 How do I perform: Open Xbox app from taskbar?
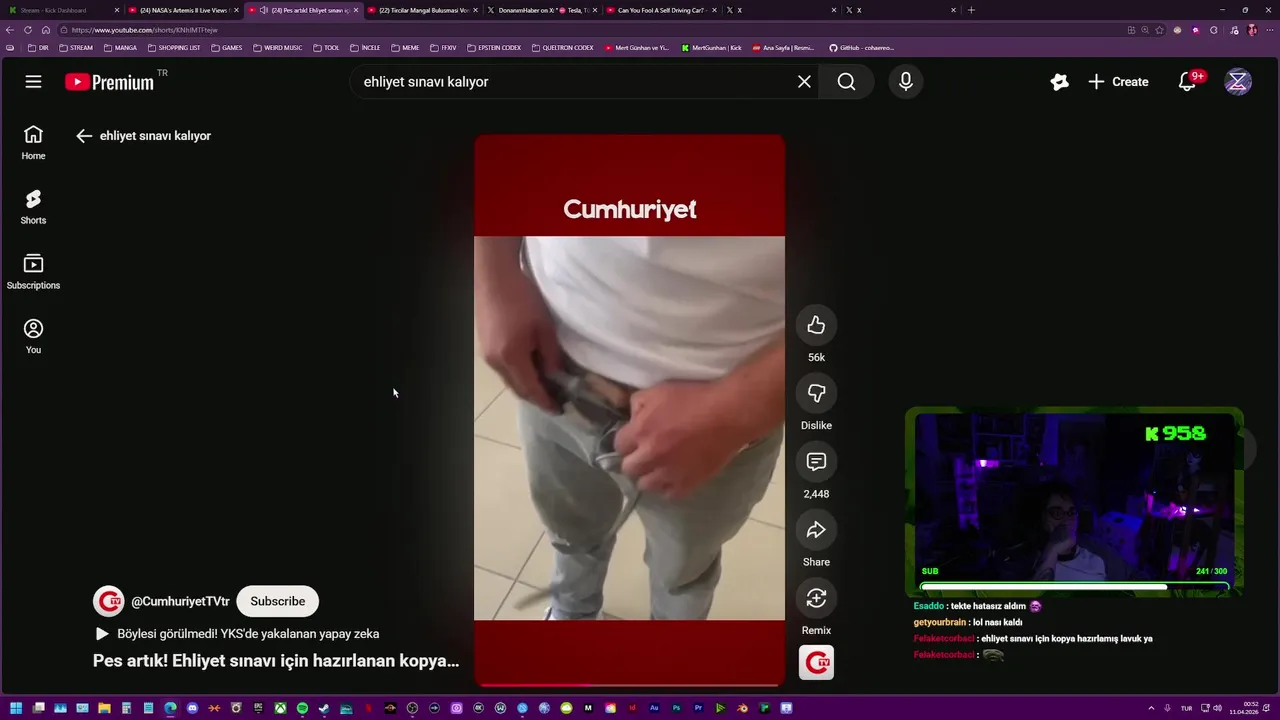(280, 709)
